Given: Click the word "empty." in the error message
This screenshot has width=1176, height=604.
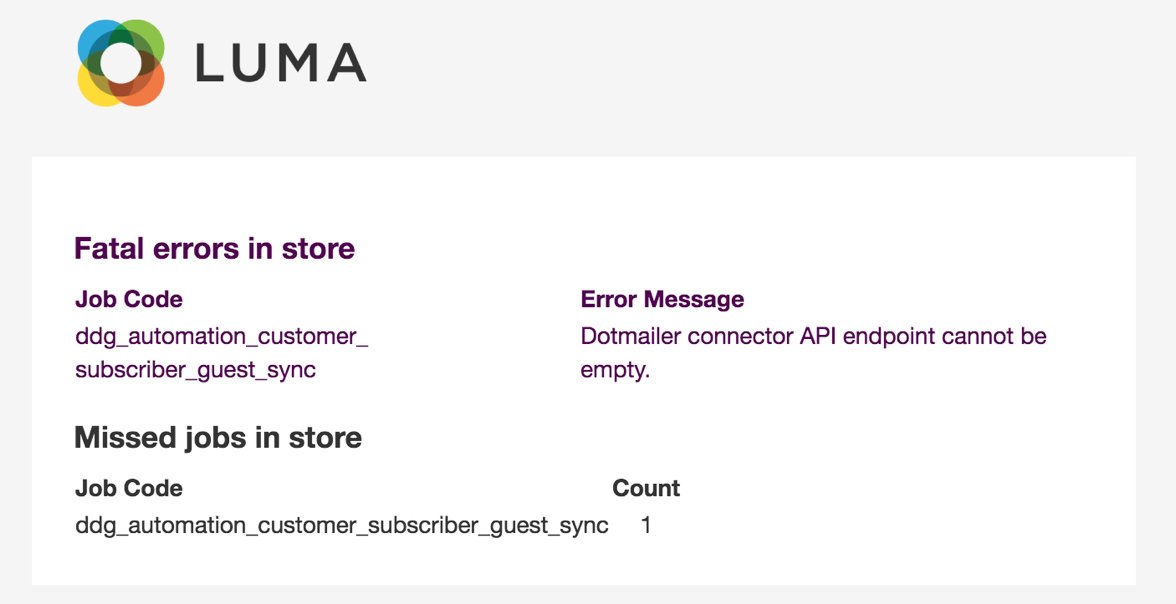Looking at the screenshot, I should tap(615, 370).
